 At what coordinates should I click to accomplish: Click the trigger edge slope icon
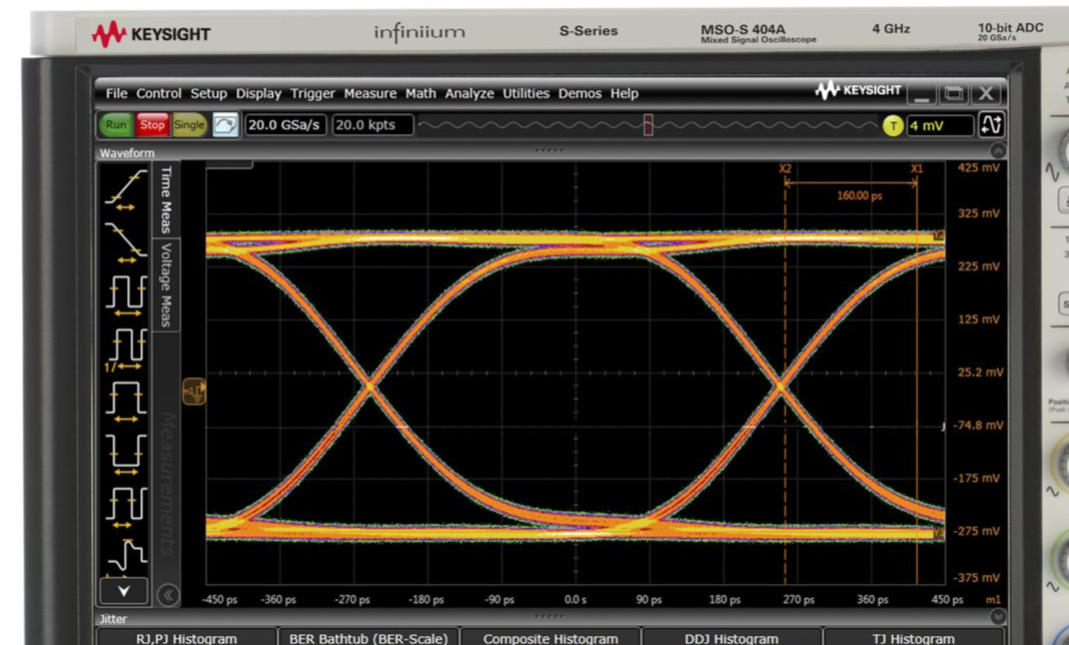tap(993, 125)
